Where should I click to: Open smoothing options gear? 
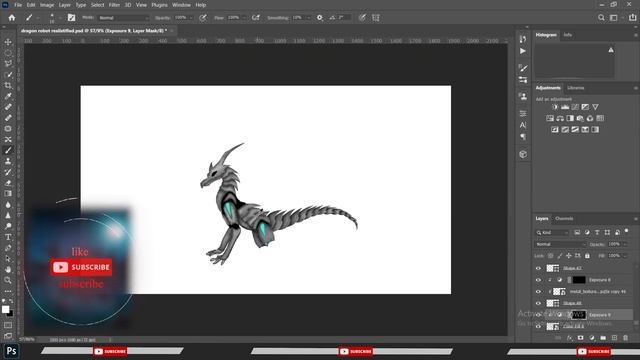tap(320, 18)
